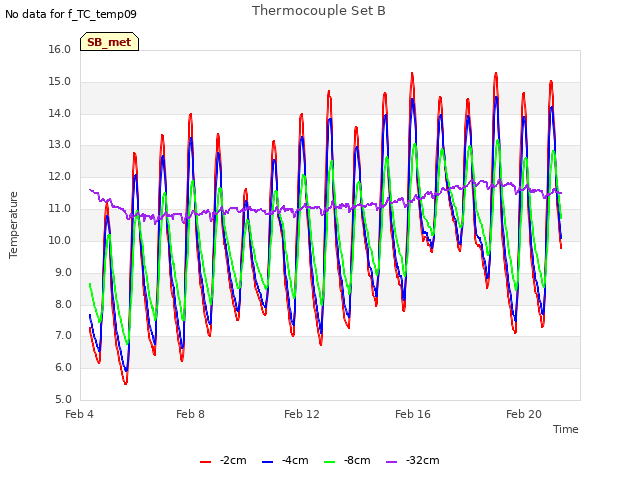
Task: Click the red -2cm legend color marker
Action: pyautogui.click(x=205, y=462)
